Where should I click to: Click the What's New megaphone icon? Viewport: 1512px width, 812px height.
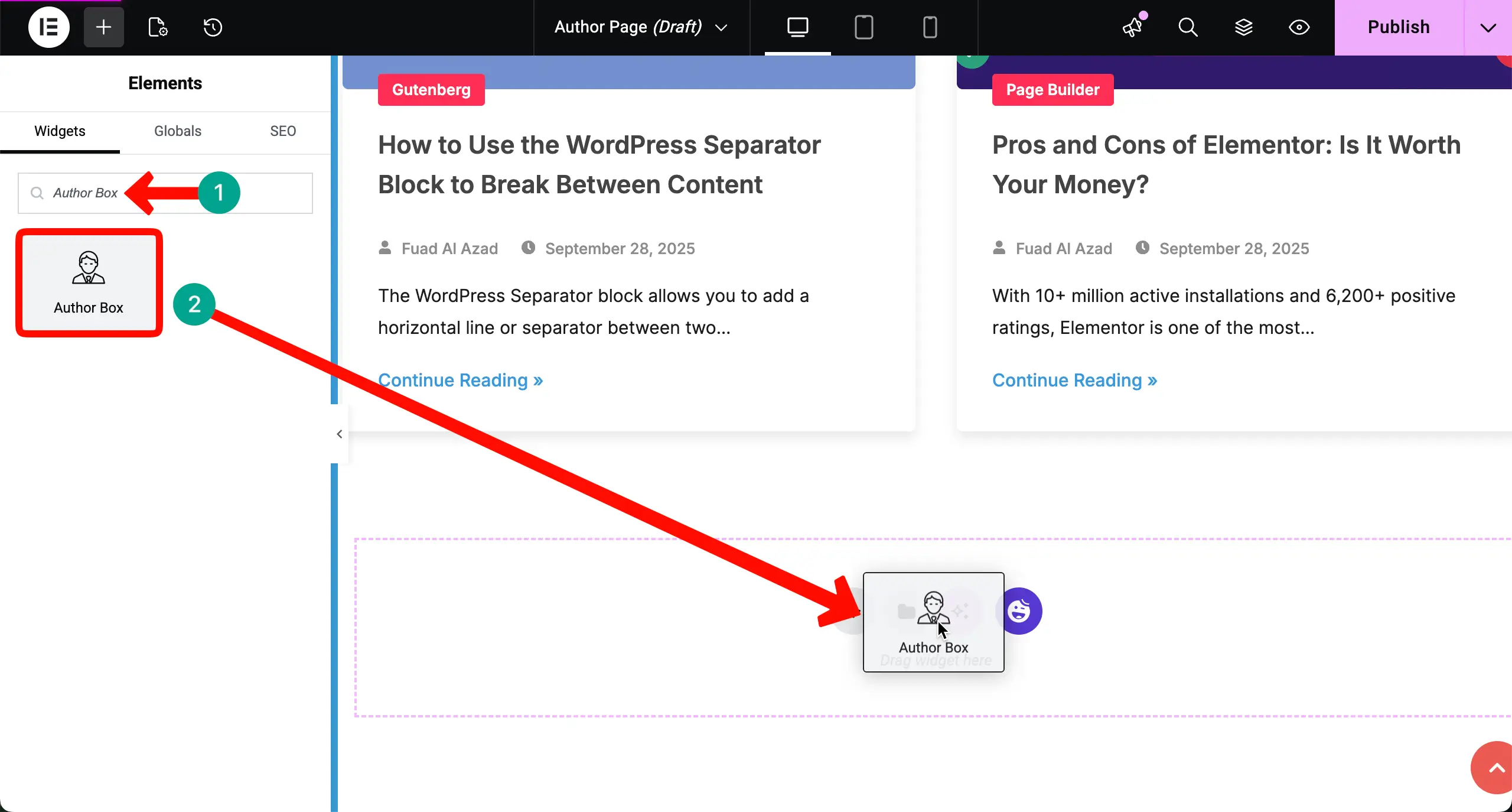[1132, 28]
